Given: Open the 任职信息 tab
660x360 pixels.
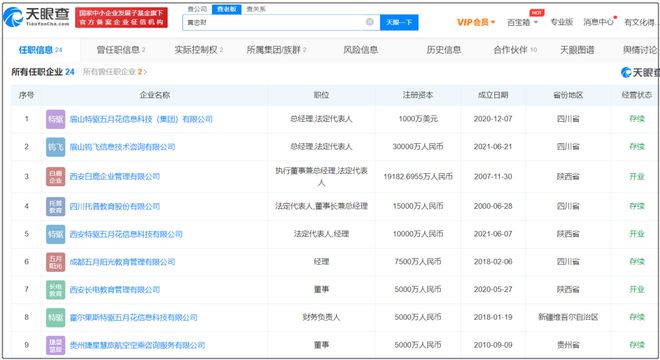Looking at the screenshot, I should (x=40, y=50).
